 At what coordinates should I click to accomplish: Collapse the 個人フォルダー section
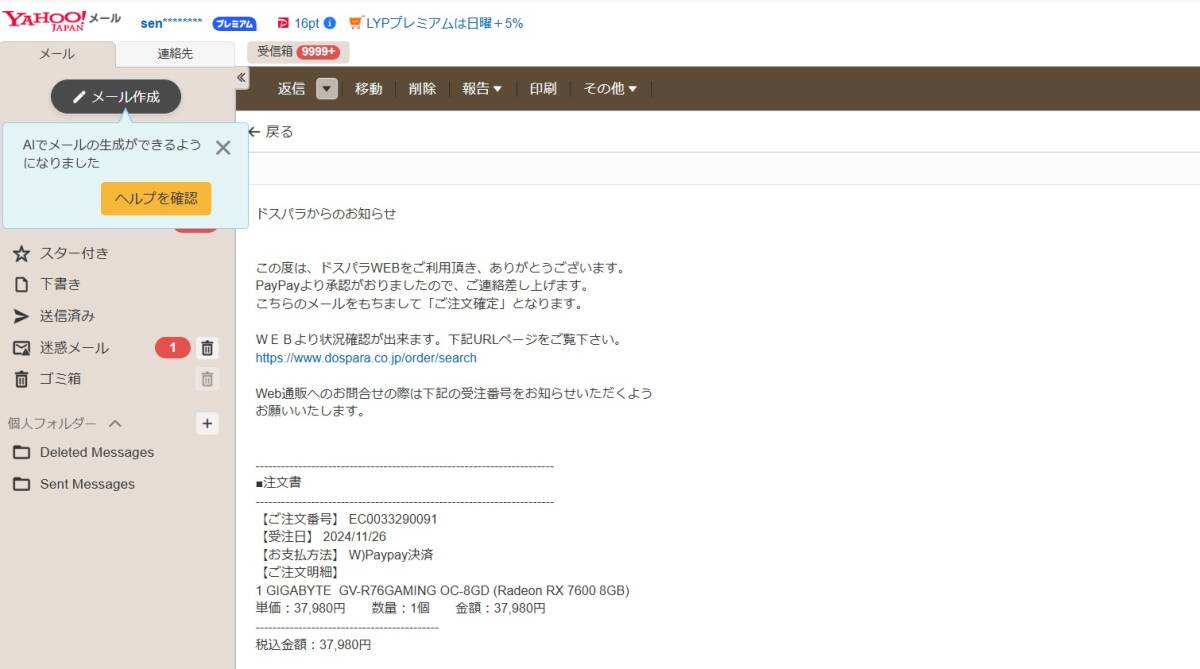(115, 423)
